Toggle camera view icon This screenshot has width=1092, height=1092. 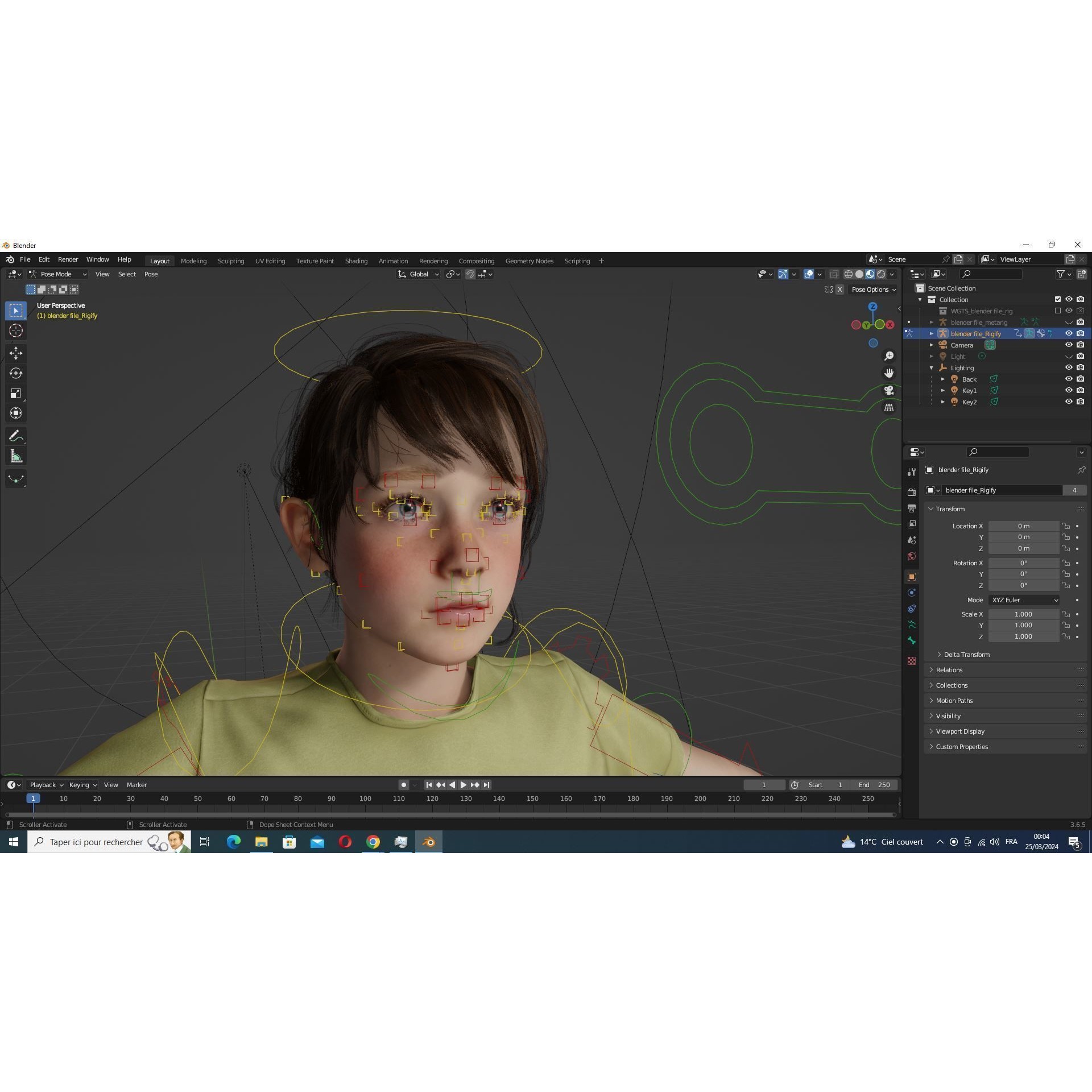point(889,390)
